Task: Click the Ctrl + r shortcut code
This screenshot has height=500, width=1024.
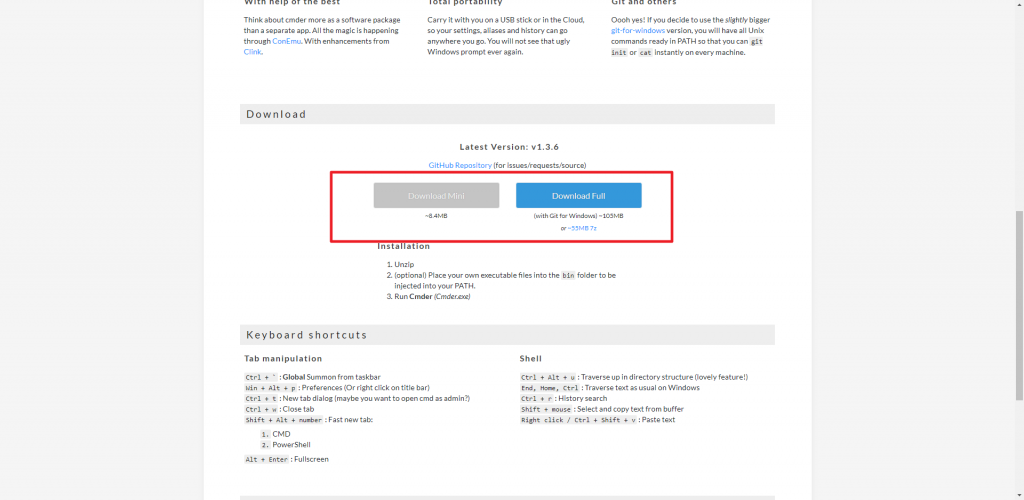Action: coord(537,398)
